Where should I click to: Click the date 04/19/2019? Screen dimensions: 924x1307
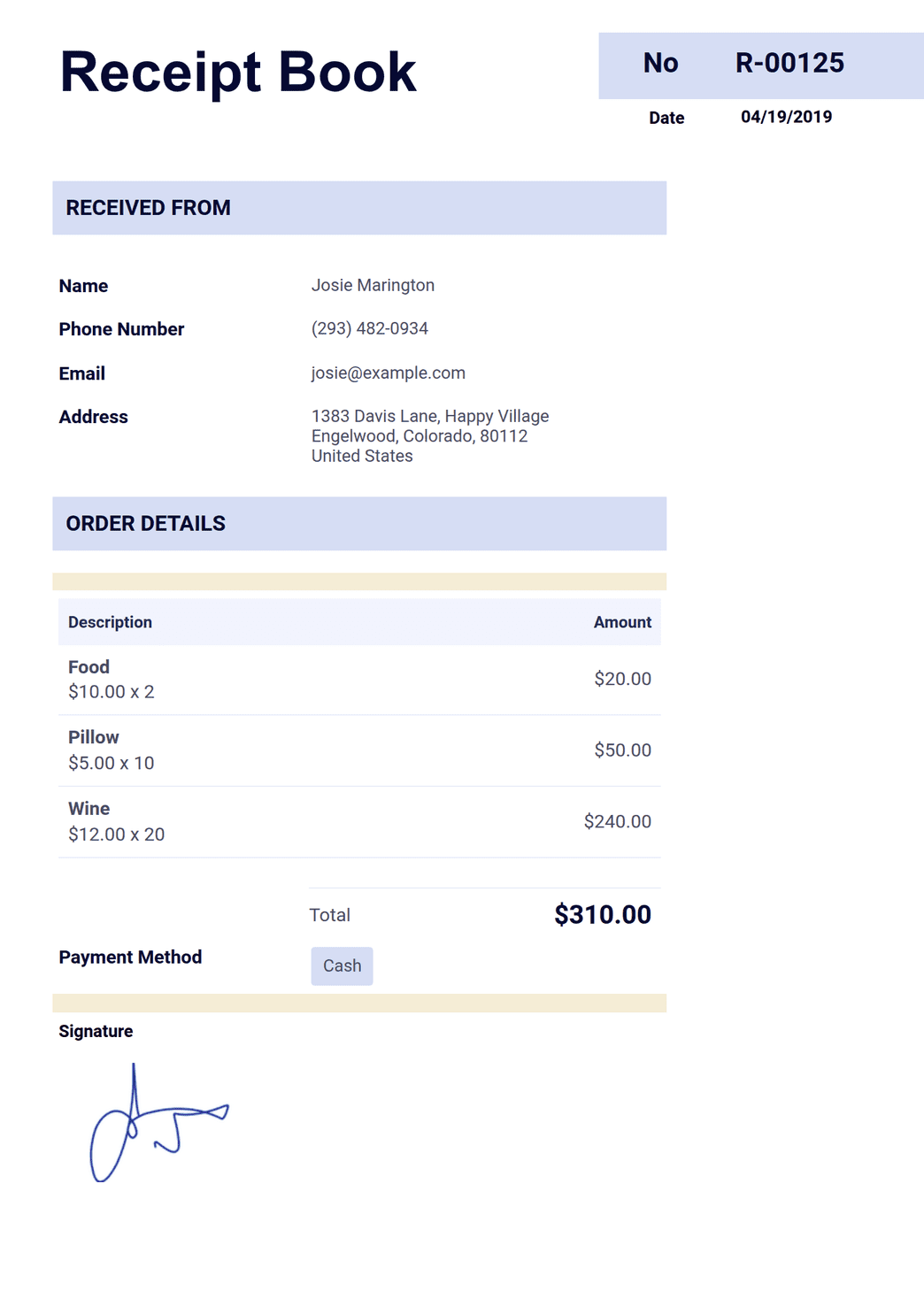click(x=786, y=117)
